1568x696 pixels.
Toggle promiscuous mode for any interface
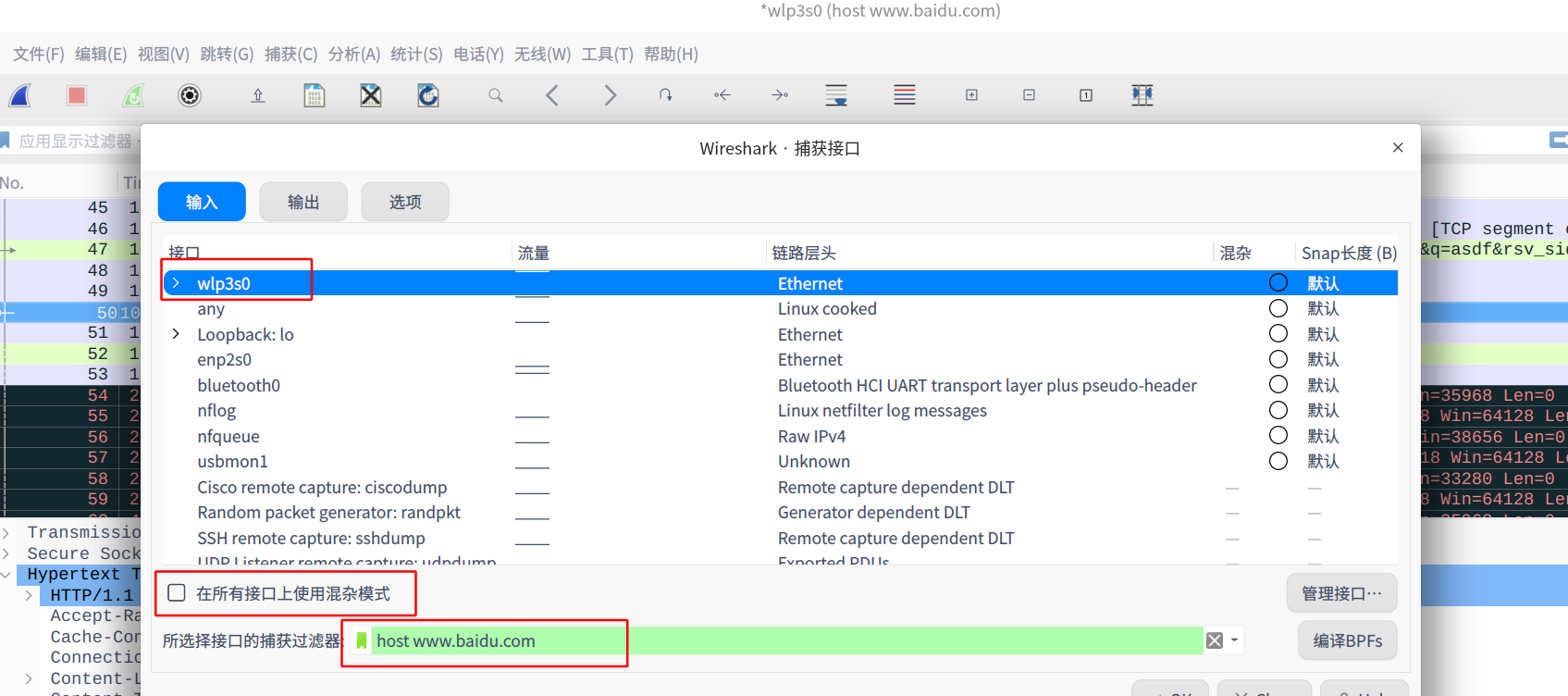1278,308
